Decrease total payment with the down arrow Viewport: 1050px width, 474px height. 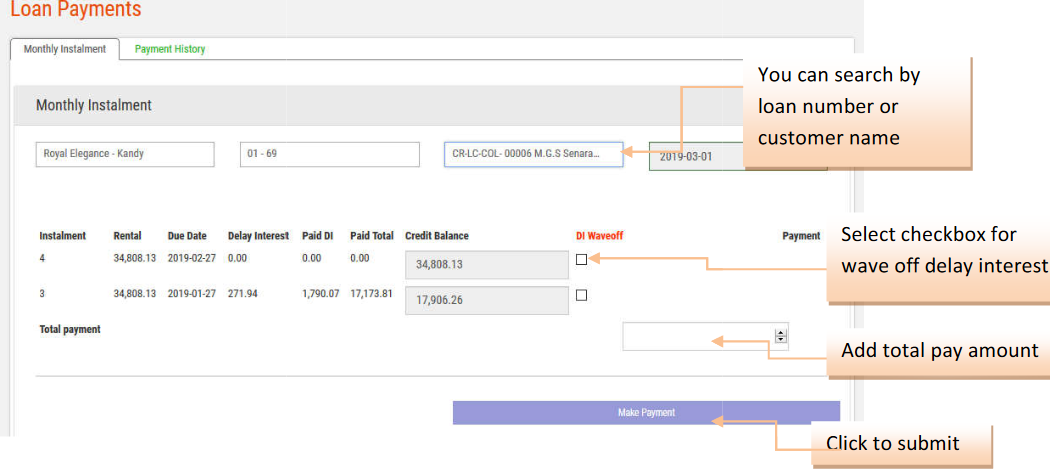(x=781, y=341)
